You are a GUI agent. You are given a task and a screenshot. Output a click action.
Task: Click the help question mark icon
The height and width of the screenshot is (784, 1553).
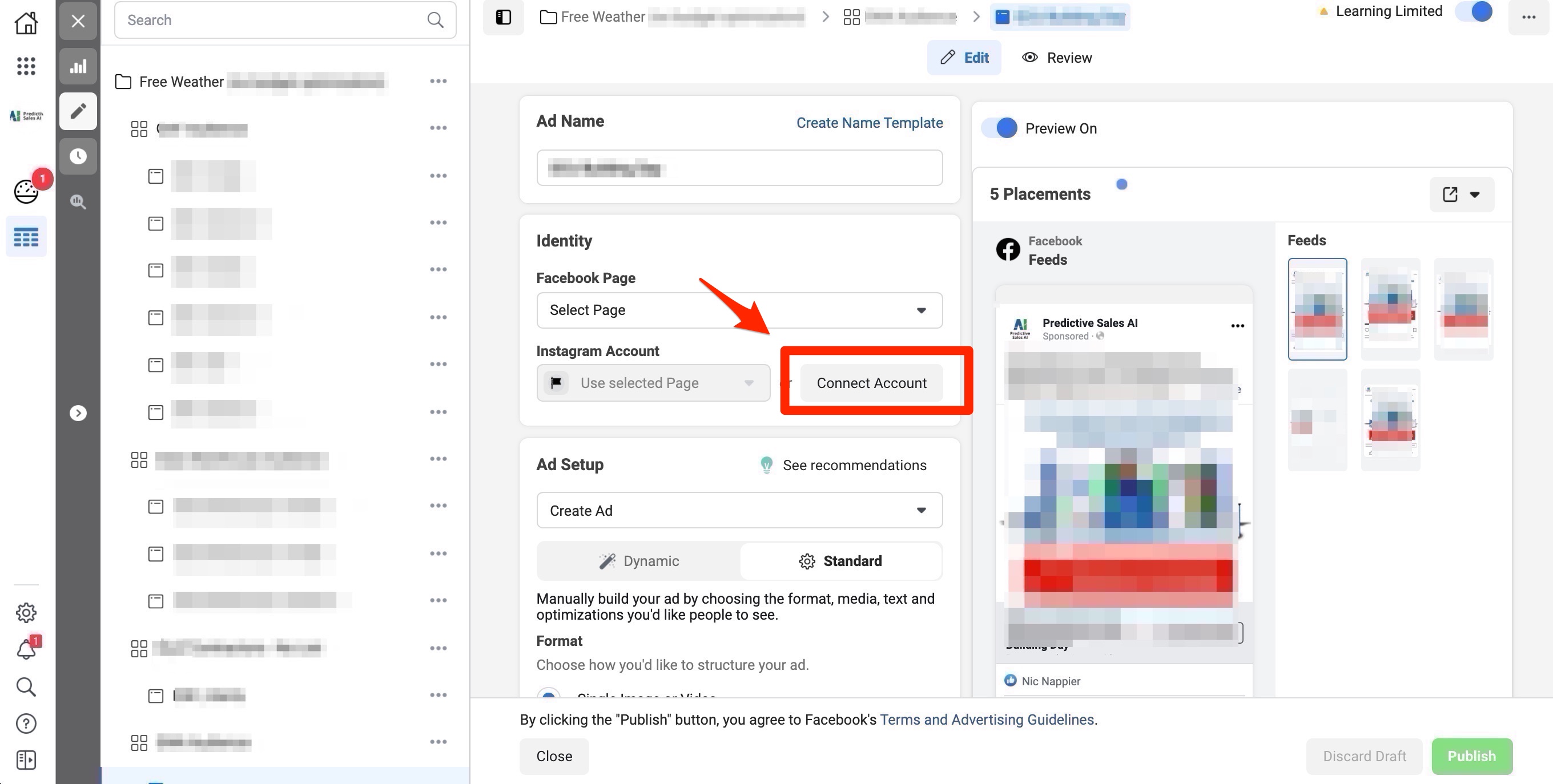pyautogui.click(x=26, y=723)
